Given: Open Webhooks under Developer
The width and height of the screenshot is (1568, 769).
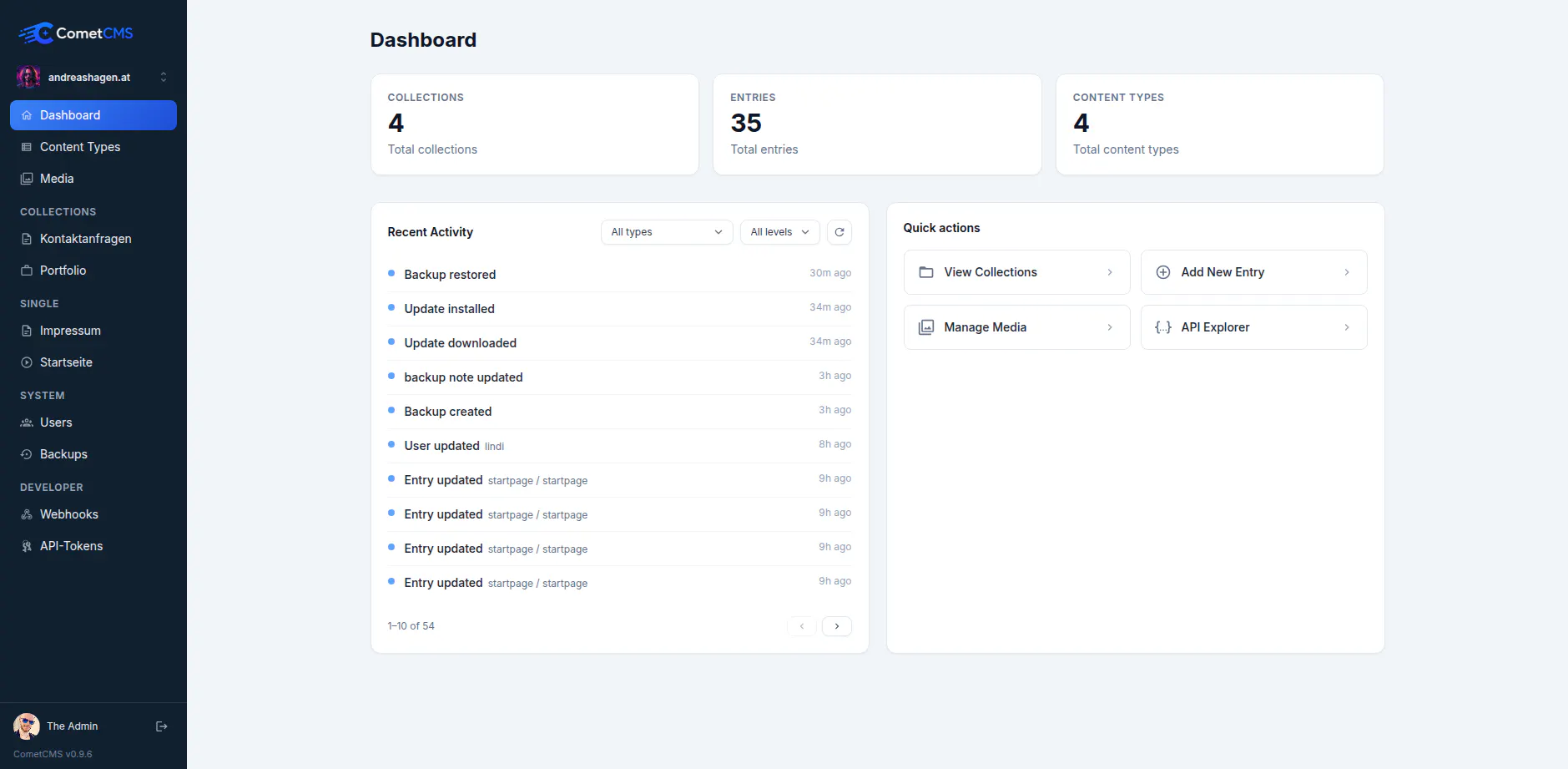Looking at the screenshot, I should coord(93,514).
